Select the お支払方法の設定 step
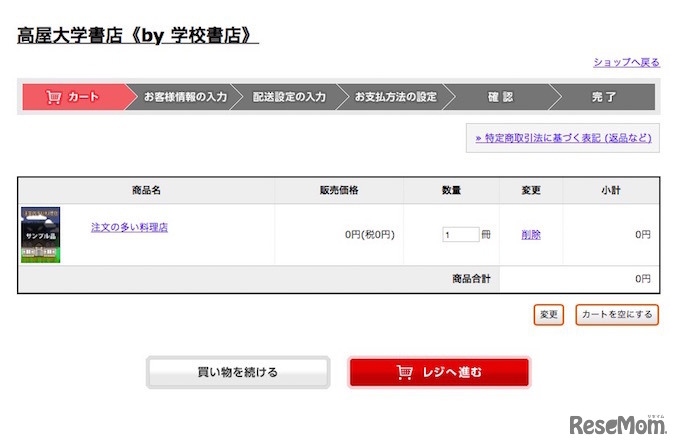 [x=396, y=97]
